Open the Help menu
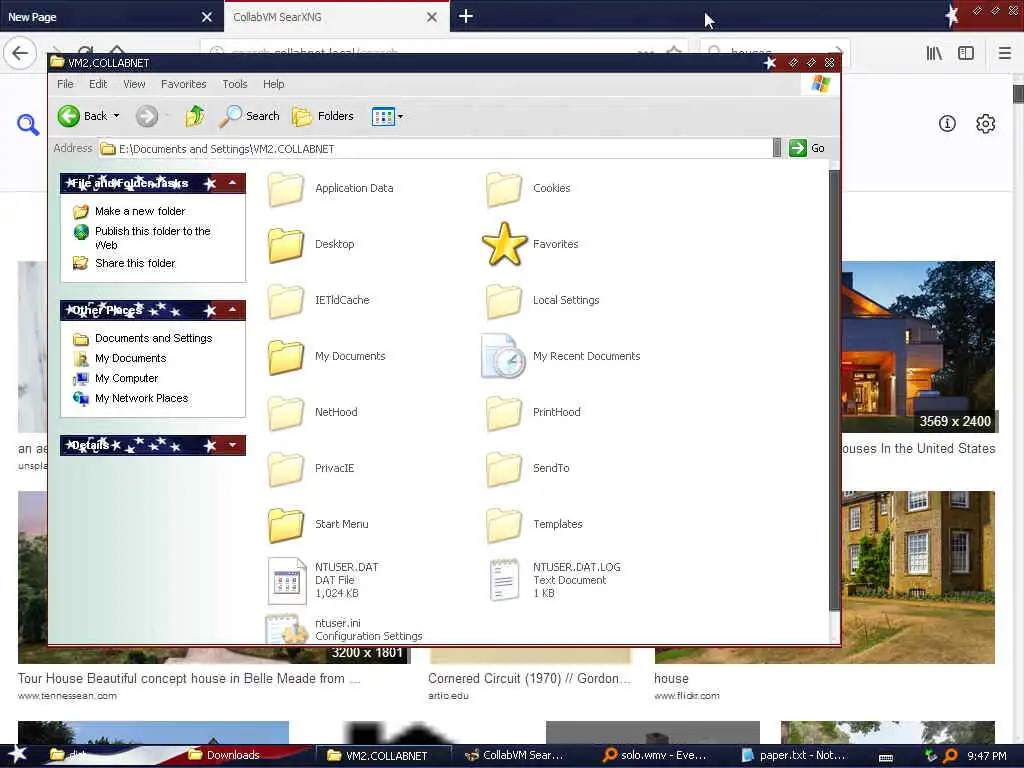Image resolution: width=1024 pixels, height=768 pixels. [274, 84]
